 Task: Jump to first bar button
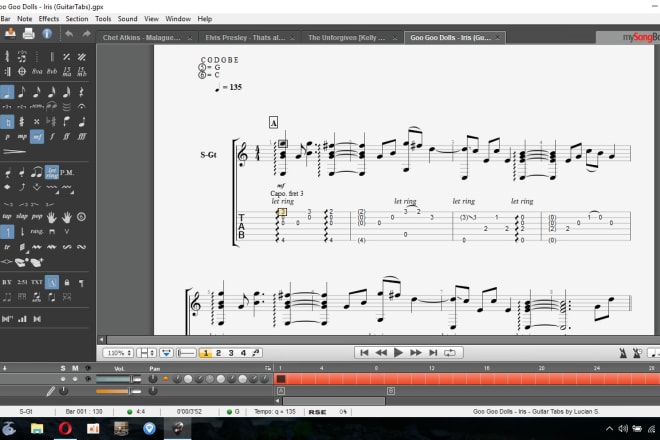coord(365,353)
